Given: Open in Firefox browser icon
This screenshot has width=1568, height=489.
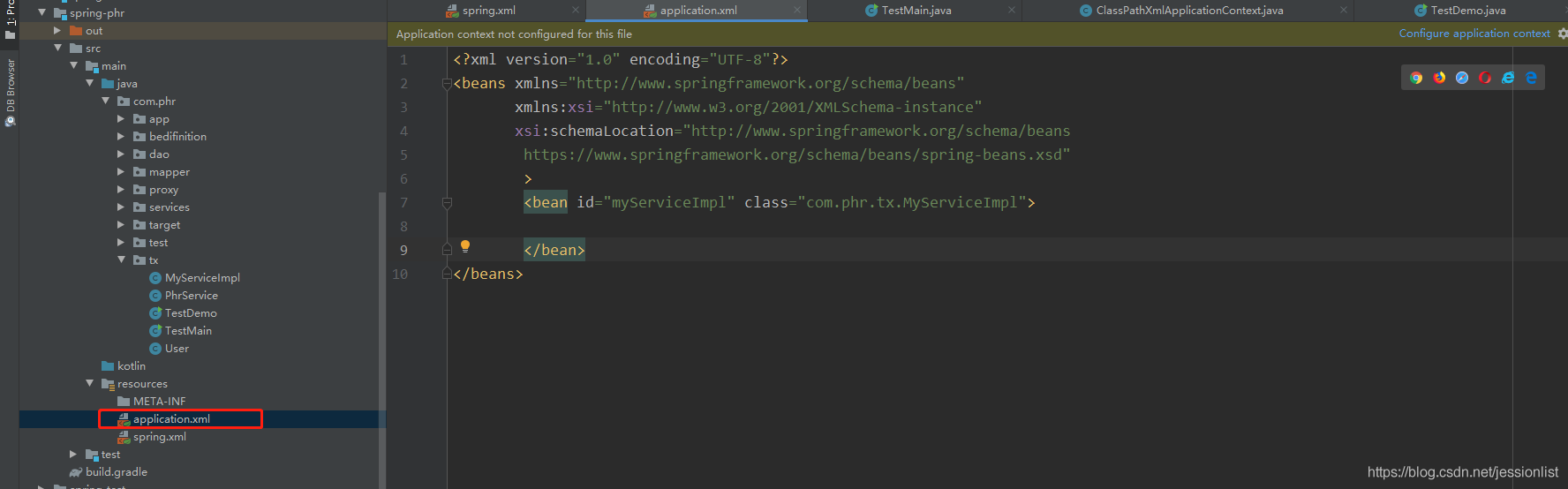Looking at the screenshot, I should click(x=1439, y=78).
